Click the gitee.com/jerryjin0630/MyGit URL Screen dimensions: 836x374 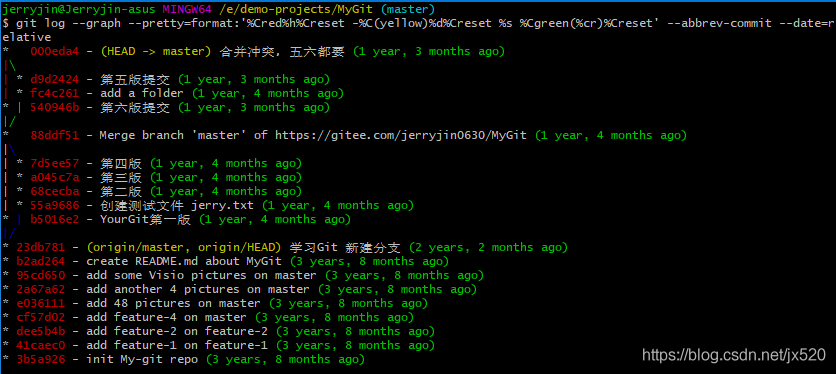pos(400,136)
